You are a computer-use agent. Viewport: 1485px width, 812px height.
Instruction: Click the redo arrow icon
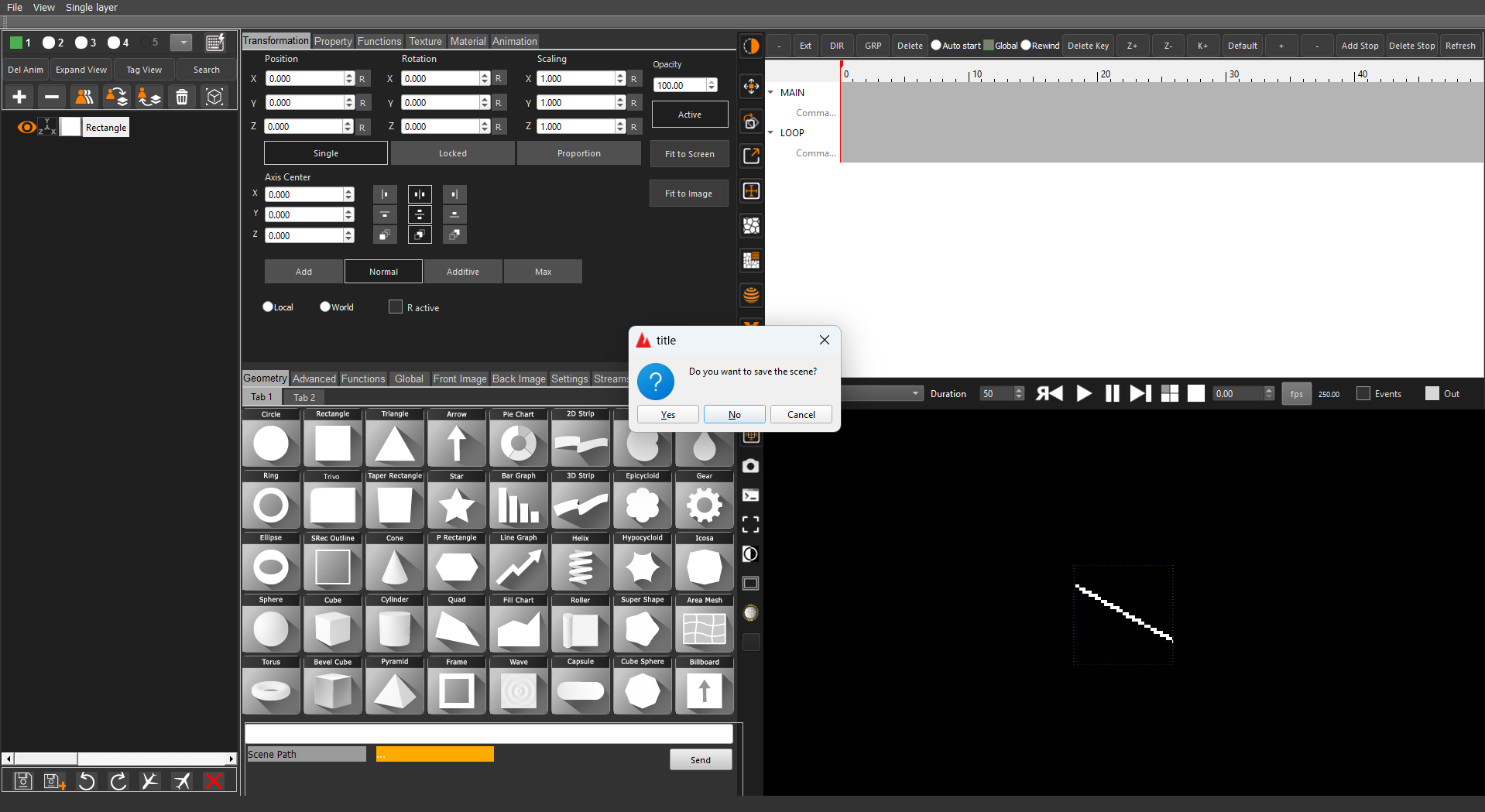[118, 781]
